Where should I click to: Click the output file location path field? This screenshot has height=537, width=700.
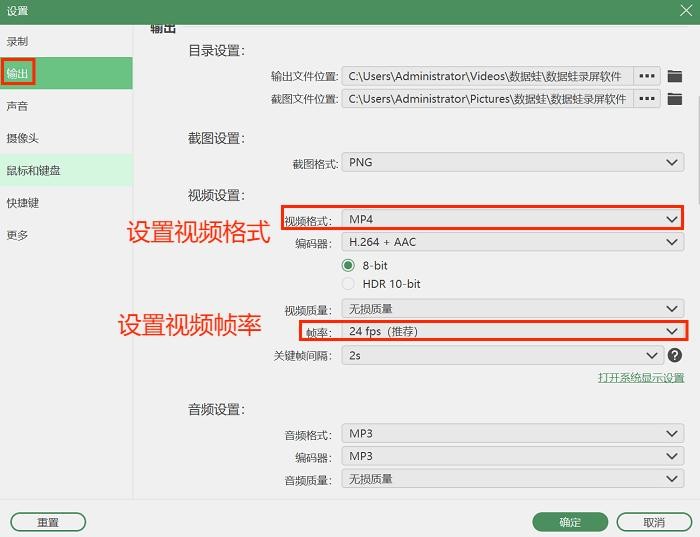(486, 76)
